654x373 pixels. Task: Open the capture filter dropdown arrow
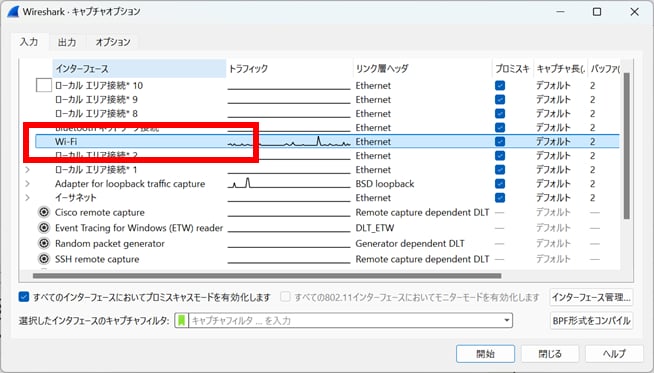coord(506,320)
